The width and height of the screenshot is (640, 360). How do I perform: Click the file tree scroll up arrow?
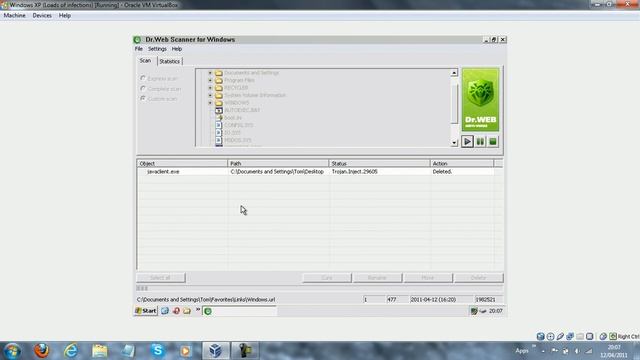pos(454,73)
